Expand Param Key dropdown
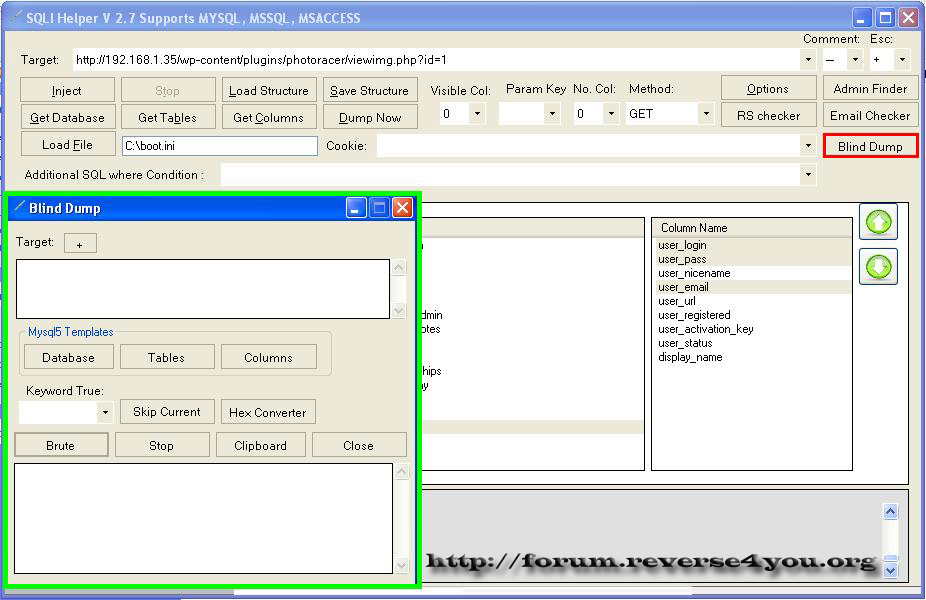 click(552, 113)
